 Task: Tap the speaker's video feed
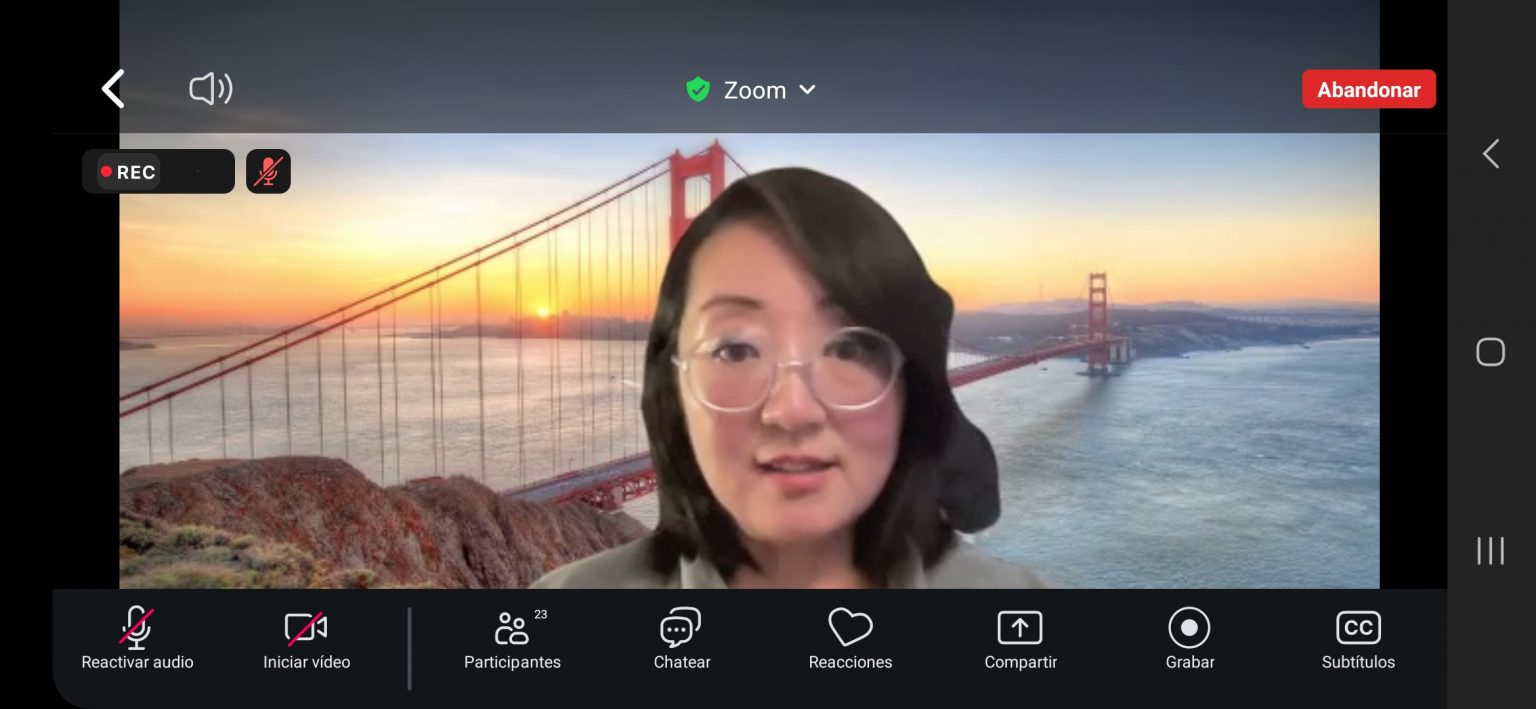coord(749,360)
